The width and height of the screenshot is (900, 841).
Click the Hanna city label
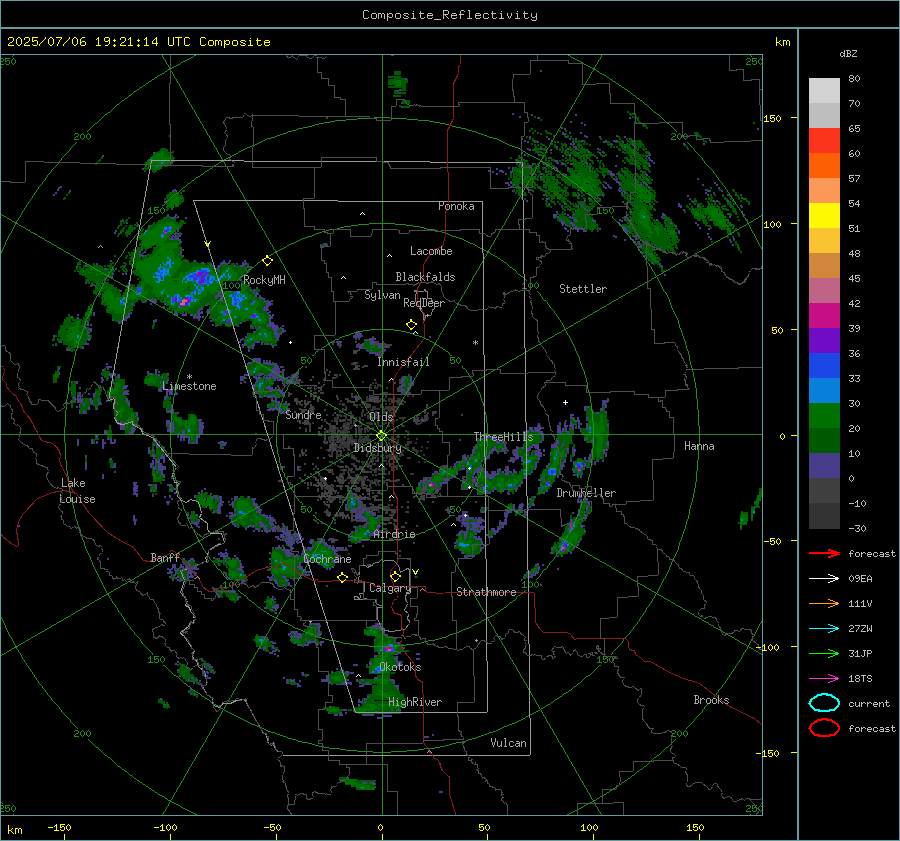click(x=699, y=446)
